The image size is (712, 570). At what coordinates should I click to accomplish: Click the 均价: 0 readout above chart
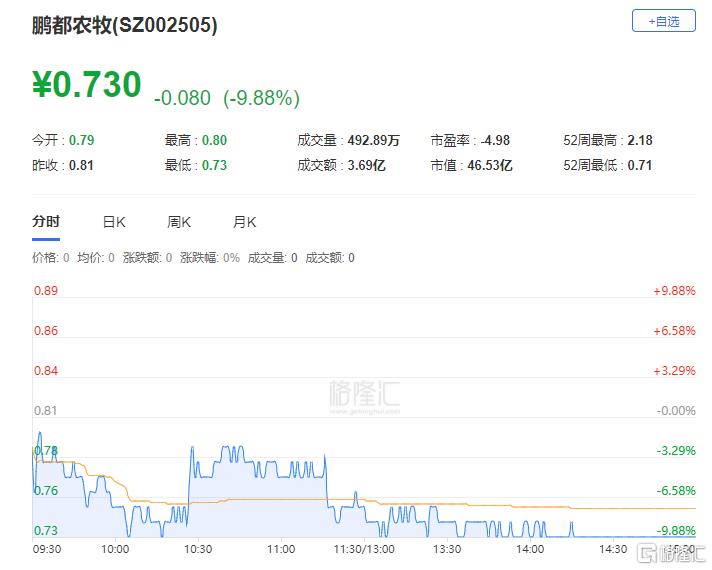point(96,258)
